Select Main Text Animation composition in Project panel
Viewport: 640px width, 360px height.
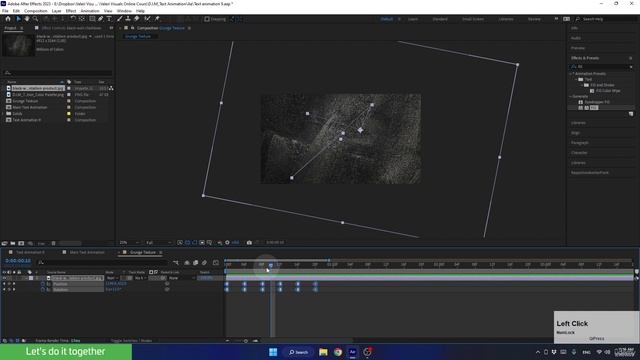[30, 107]
